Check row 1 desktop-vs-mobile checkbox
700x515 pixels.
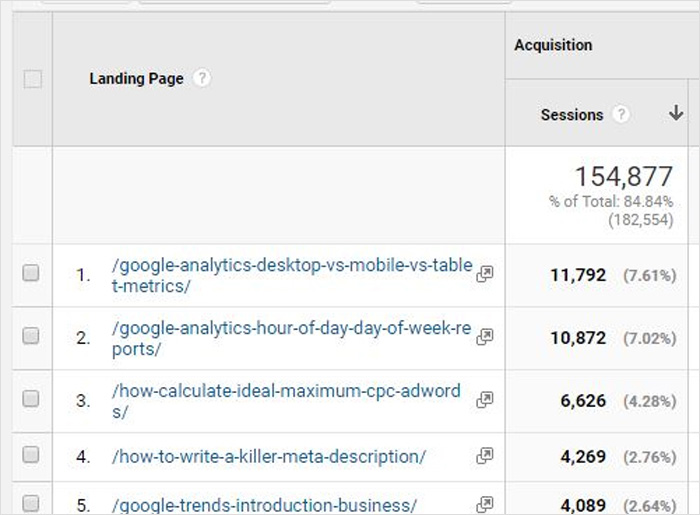(31, 273)
